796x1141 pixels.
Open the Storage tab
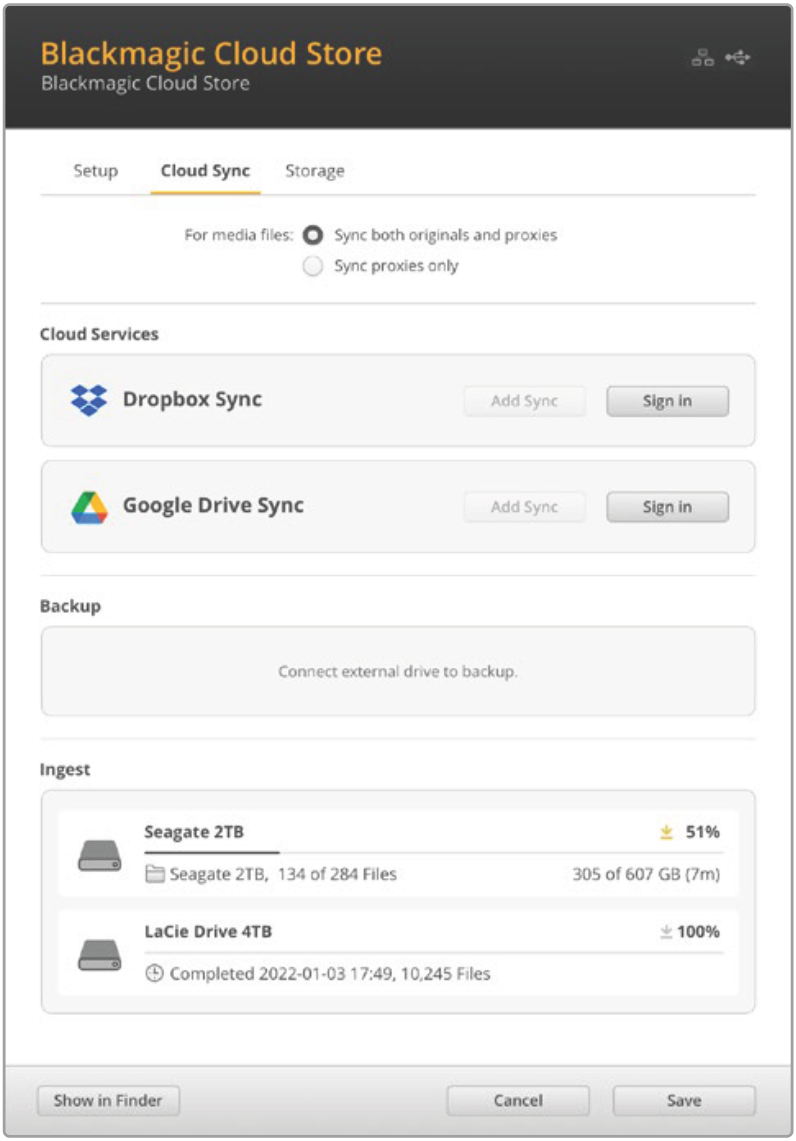click(x=315, y=171)
